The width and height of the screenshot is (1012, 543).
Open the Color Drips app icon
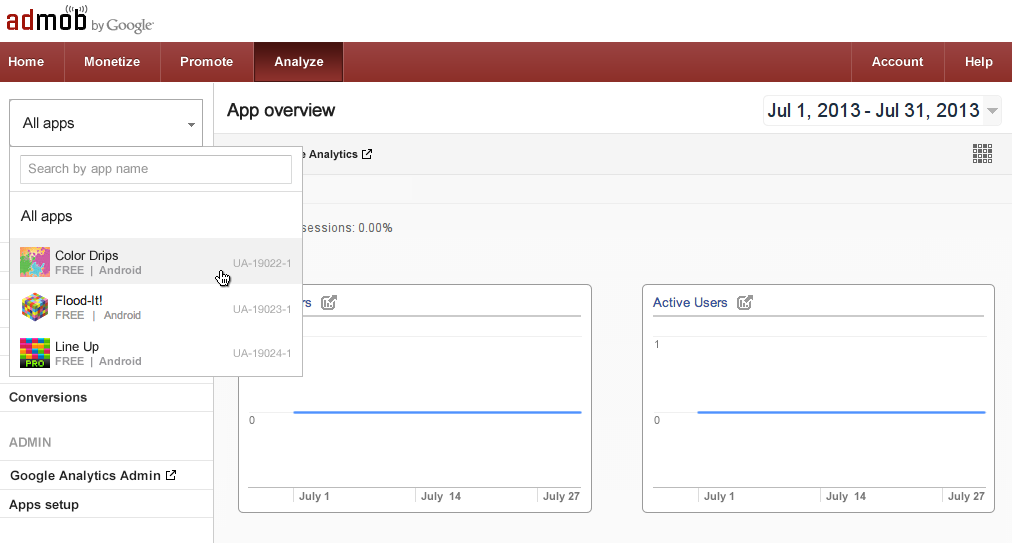click(x=35, y=262)
